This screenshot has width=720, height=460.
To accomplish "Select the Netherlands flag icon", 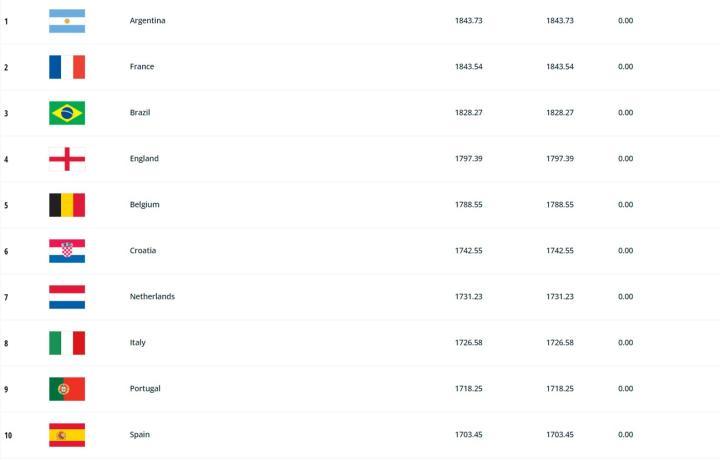I will tap(67, 297).
